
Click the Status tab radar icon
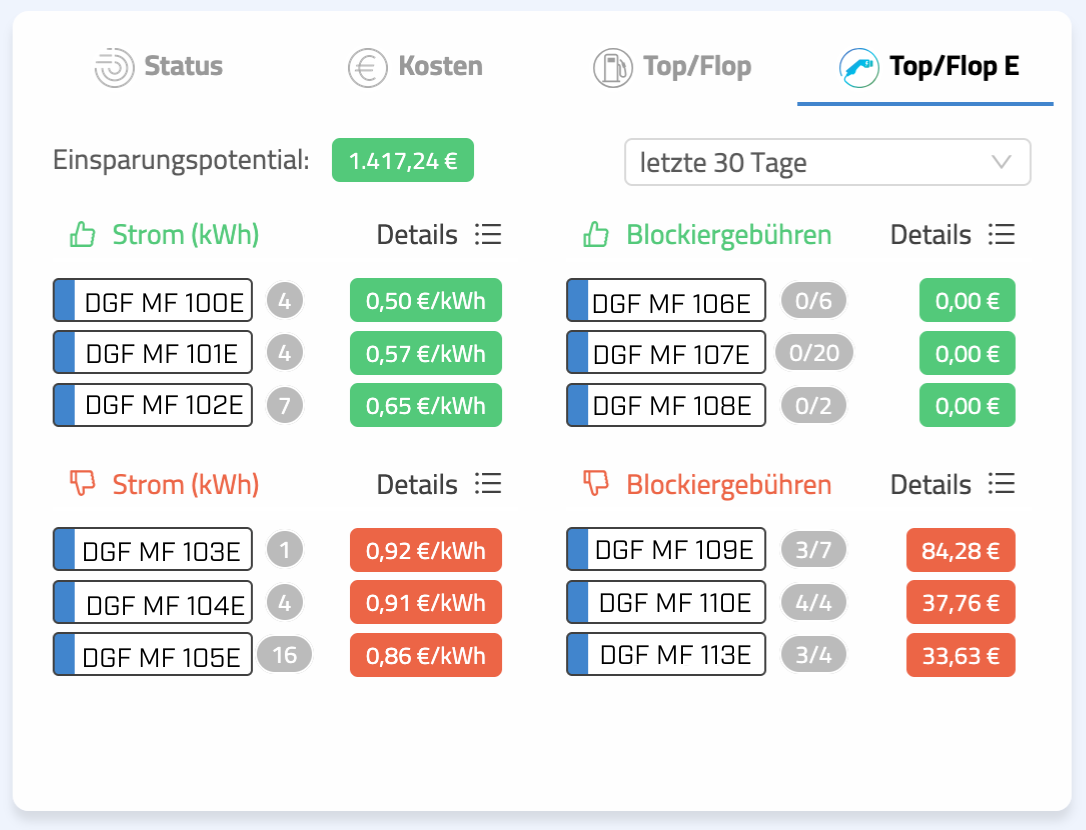pos(113,68)
